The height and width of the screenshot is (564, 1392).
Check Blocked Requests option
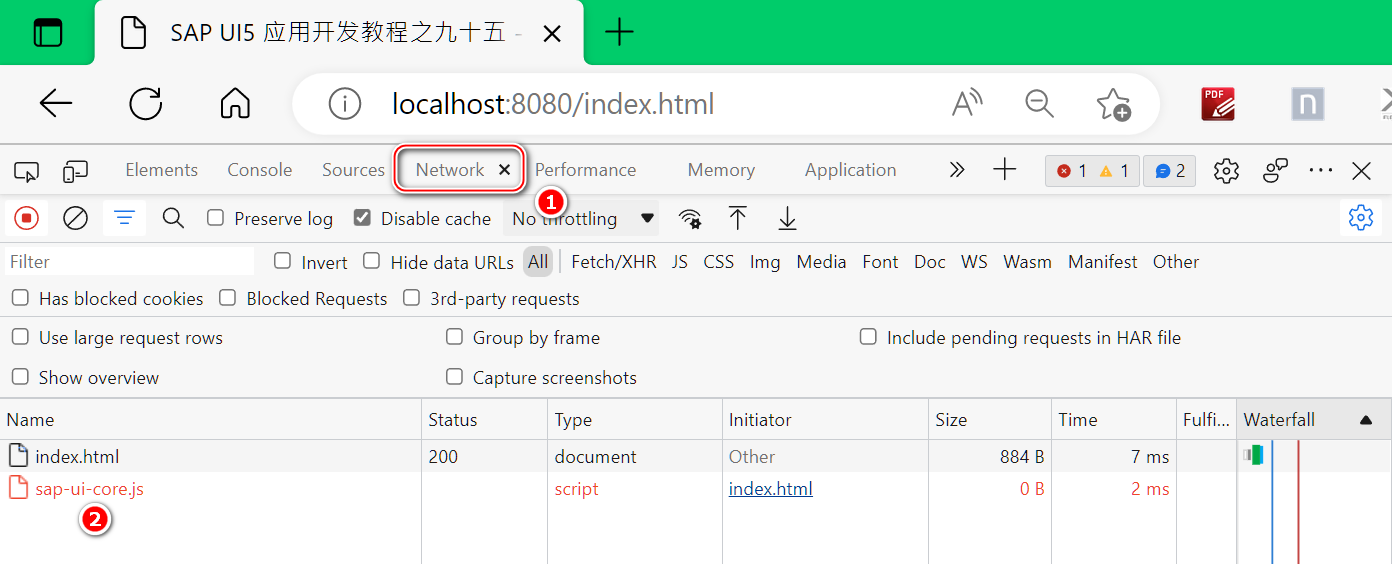[x=228, y=298]
